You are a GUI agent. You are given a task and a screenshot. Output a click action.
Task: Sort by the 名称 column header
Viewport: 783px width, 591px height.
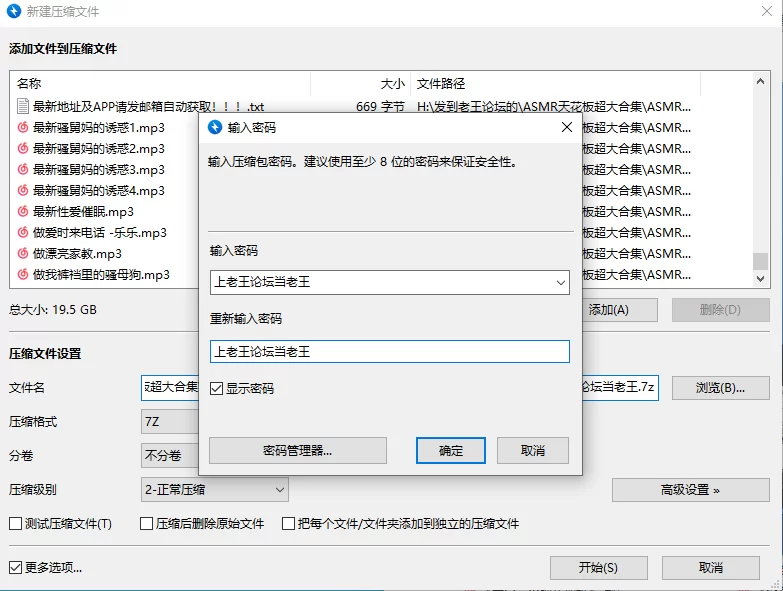pos(160,83)
